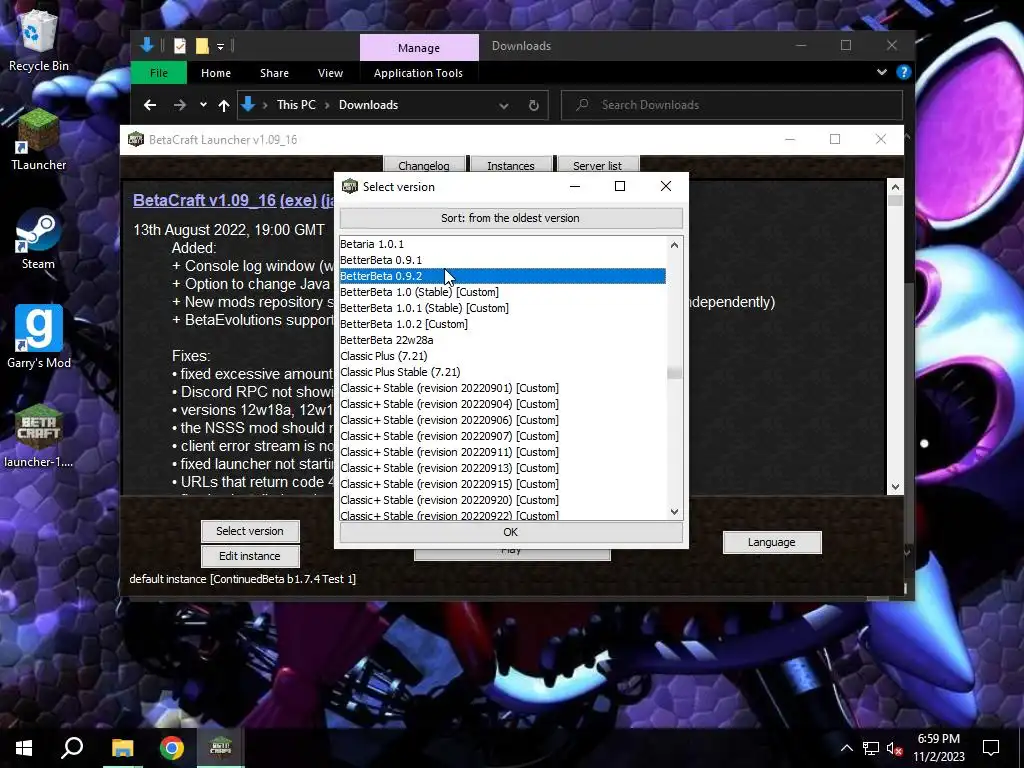Click the Windows Start button
The image size is (1024, 768).
pos(24,748)
